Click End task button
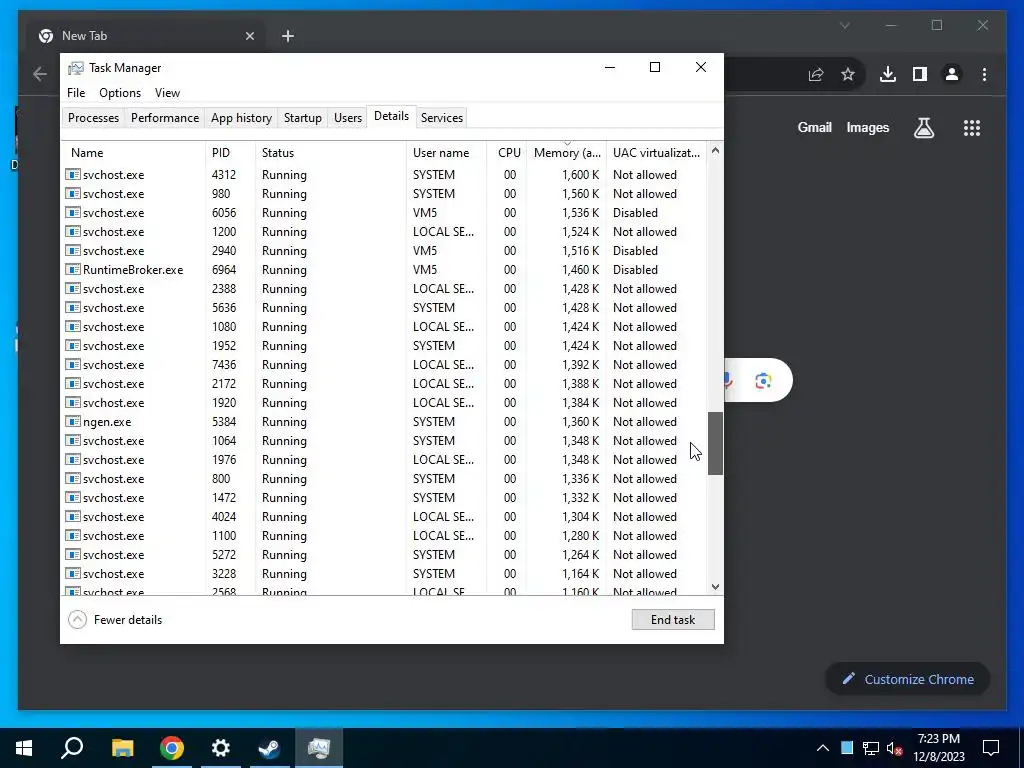 click(x=673, y=620)
